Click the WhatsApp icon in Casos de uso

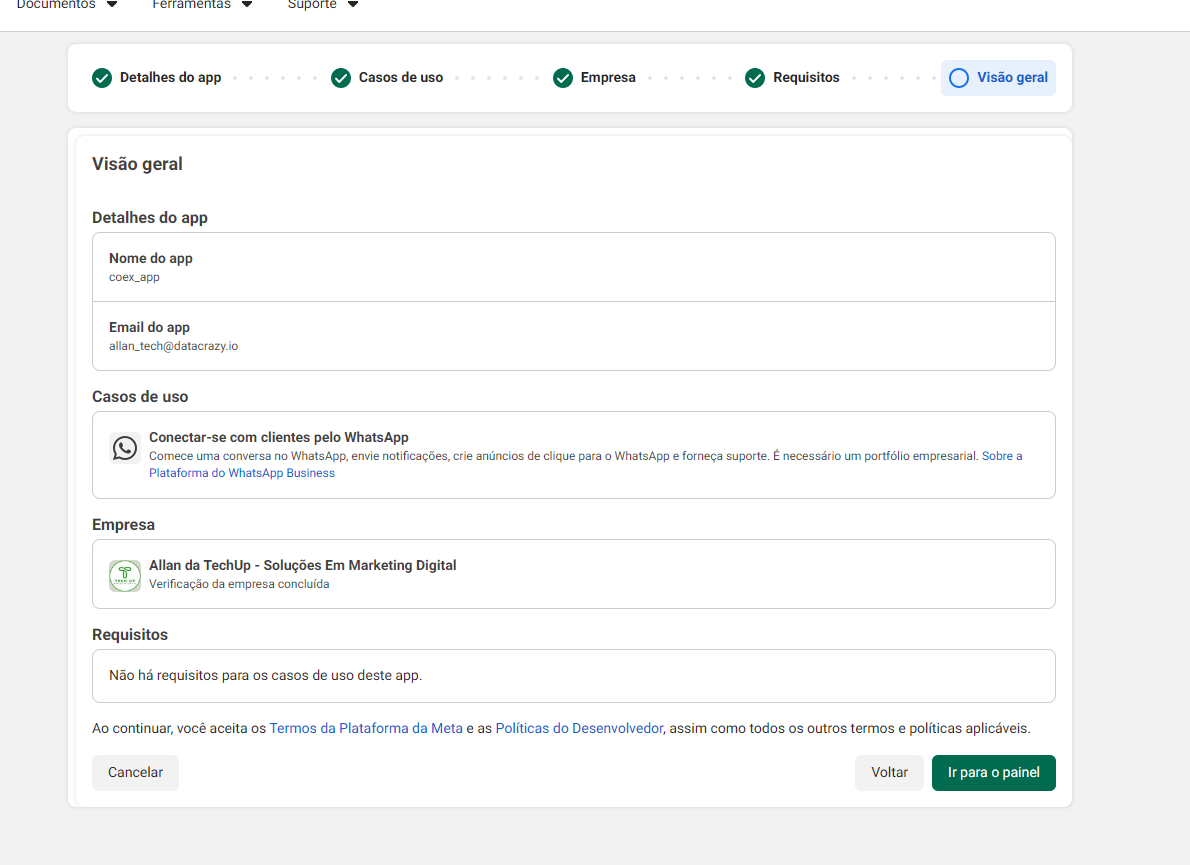pyautogui.click(x=124, y=448)
